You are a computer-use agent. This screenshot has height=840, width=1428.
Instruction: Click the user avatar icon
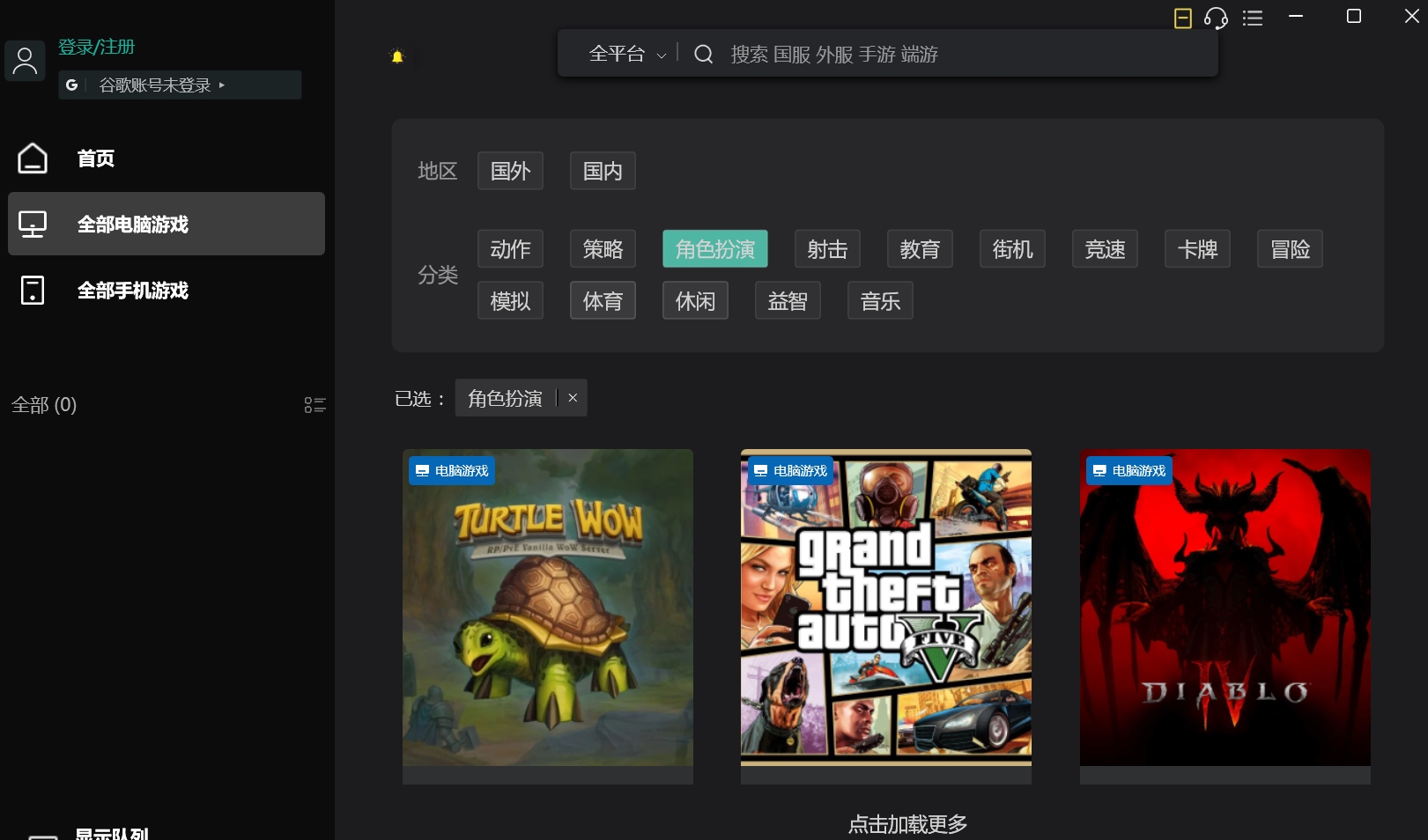[x=25, y=61]
